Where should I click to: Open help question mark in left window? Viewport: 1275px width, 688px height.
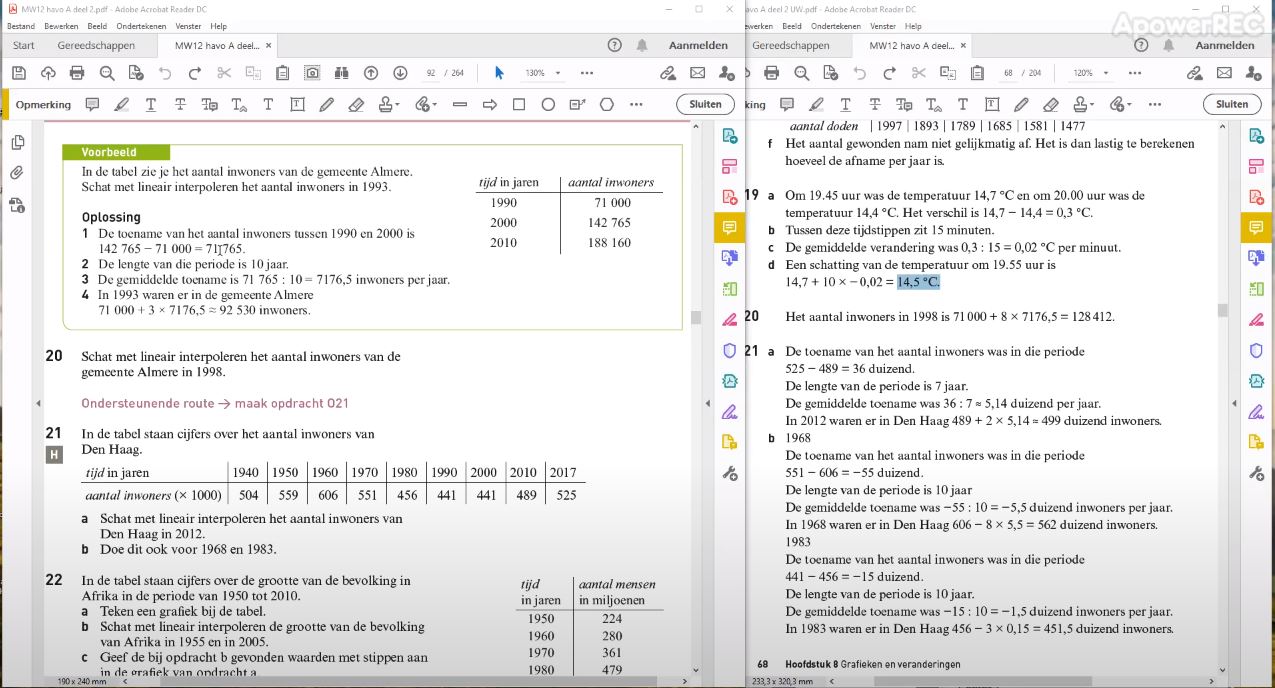click(614, 45)
